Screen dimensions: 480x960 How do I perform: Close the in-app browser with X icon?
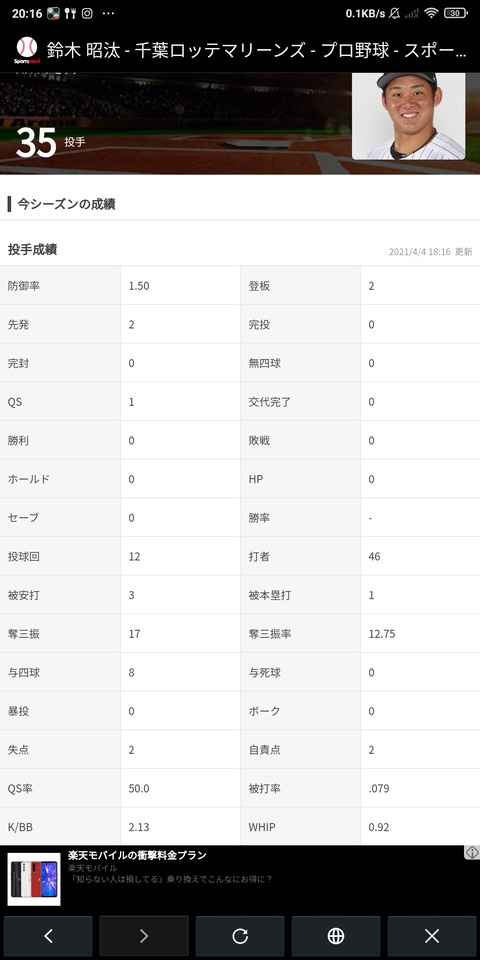click(432, 936)
